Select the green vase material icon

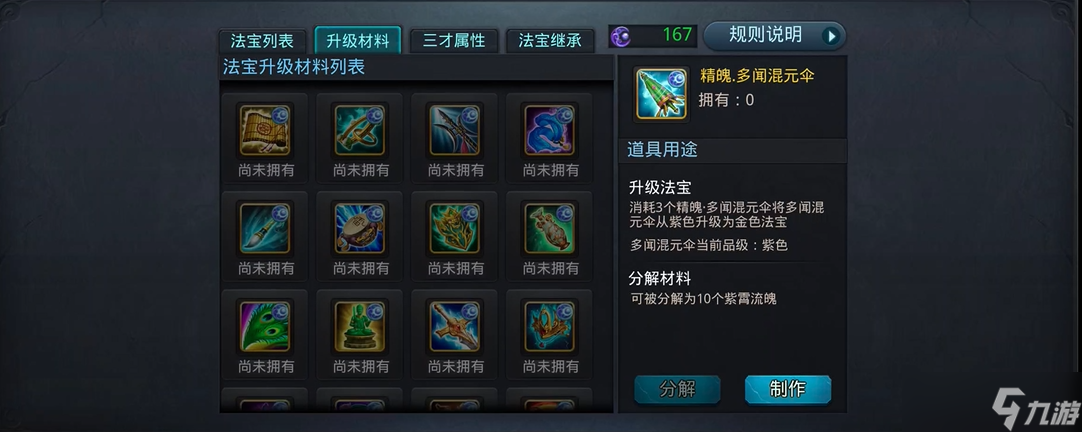coord(549,228)
